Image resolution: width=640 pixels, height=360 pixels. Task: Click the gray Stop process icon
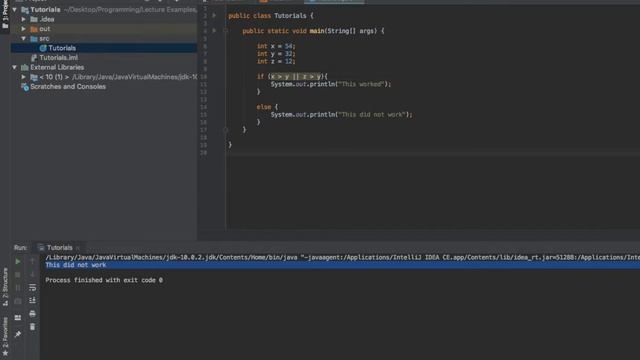coord(18,275)
